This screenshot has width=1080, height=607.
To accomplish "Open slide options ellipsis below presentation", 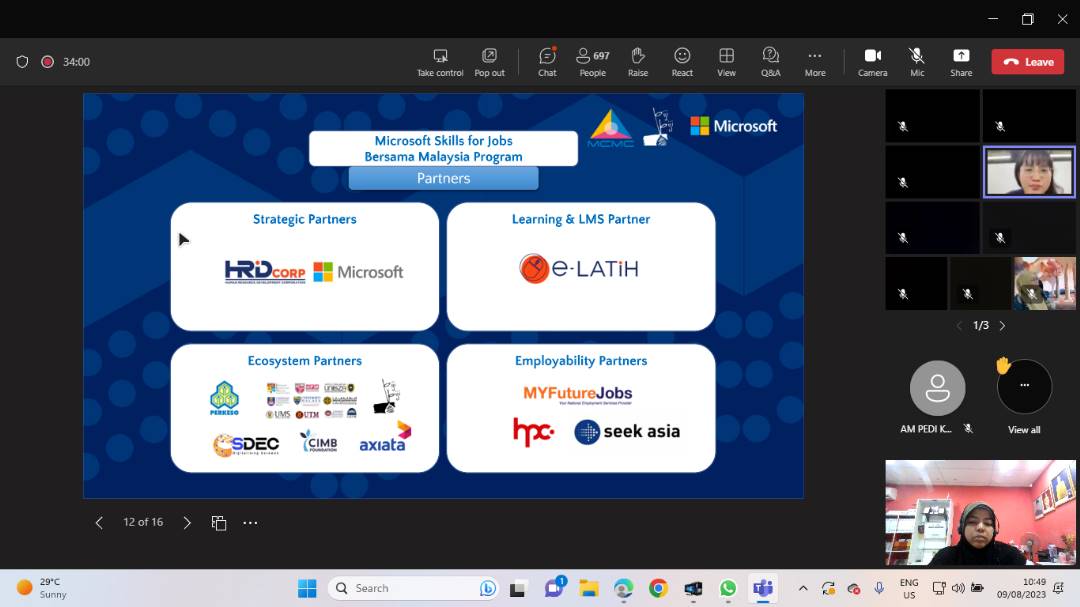I will (250, 523).
